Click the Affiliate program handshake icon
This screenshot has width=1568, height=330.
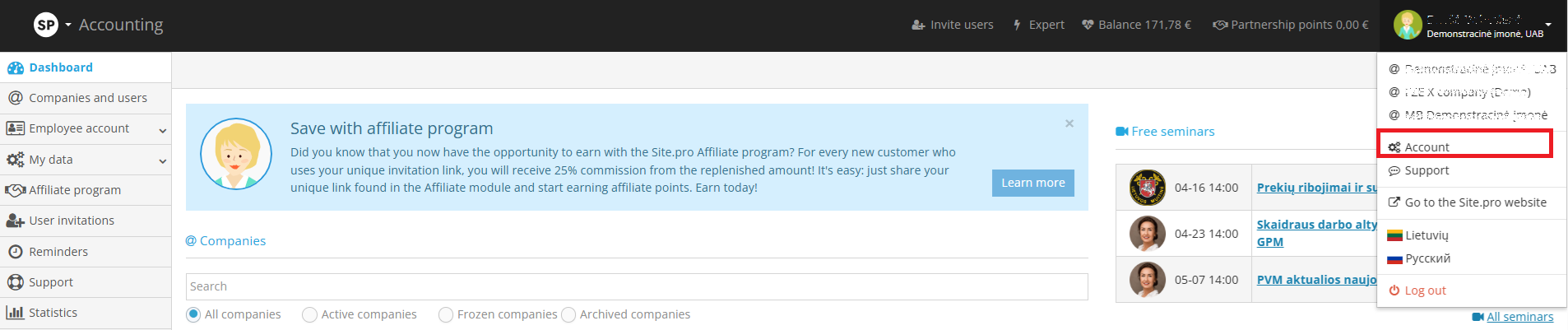click(15, 190)
